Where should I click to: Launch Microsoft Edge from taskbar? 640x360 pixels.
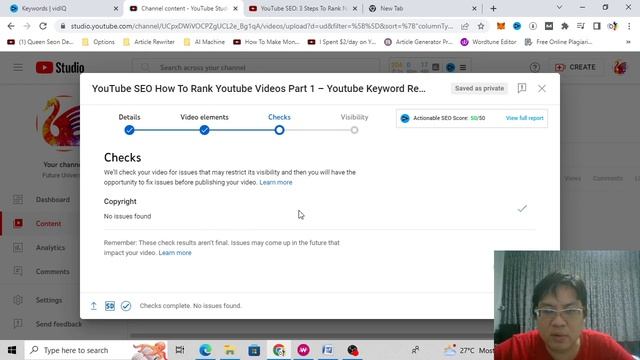click(205, 350)
